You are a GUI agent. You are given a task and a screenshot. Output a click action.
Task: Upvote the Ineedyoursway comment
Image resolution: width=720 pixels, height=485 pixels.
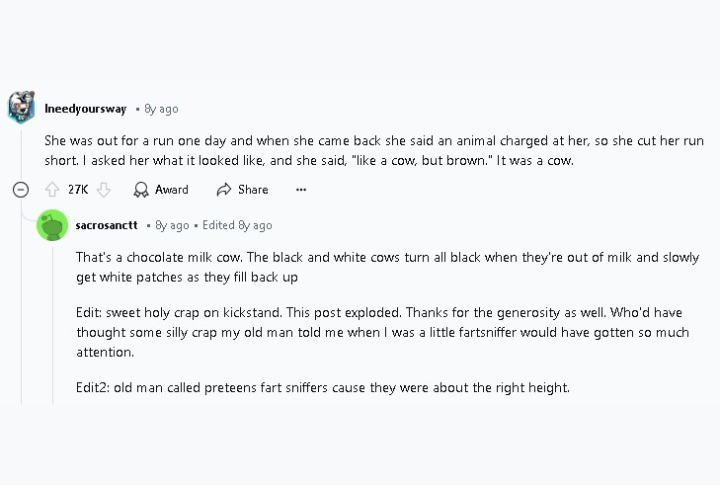click(x=52, y=190)
